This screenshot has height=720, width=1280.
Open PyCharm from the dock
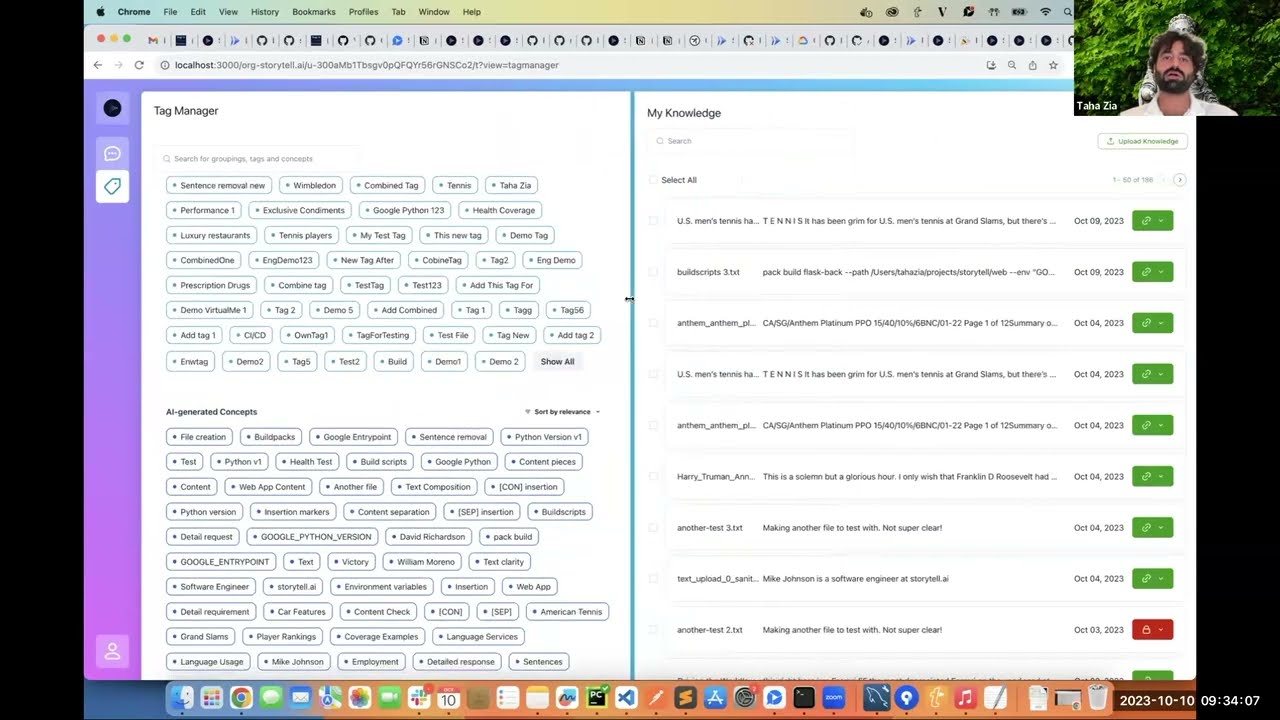coord(597,697)
